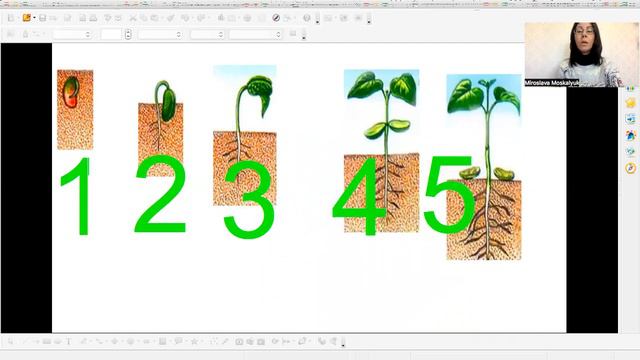Viewport: 640px width, 360px height.
Task: Select the sprouting bean picture, stage two
Action: click(x=161, y=128)
